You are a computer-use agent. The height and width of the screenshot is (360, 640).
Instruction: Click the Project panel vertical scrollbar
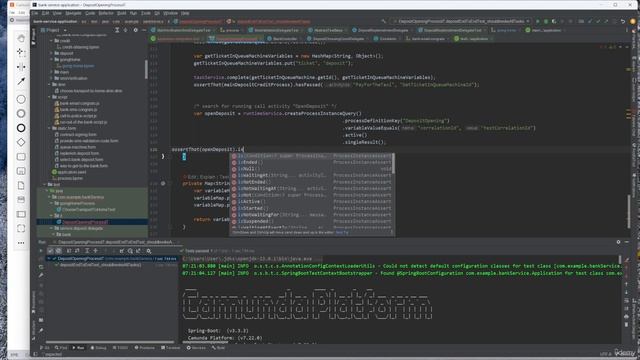146,69
